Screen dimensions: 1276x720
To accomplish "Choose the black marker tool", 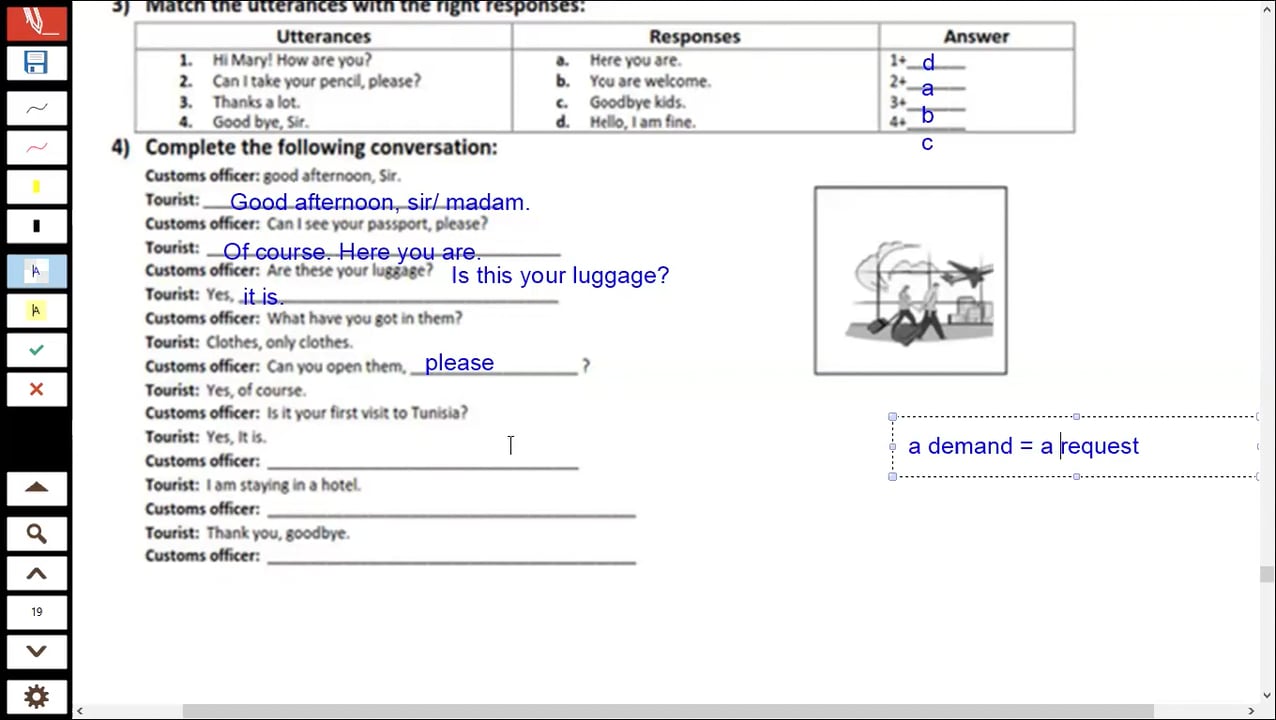I will coord(36,226).
